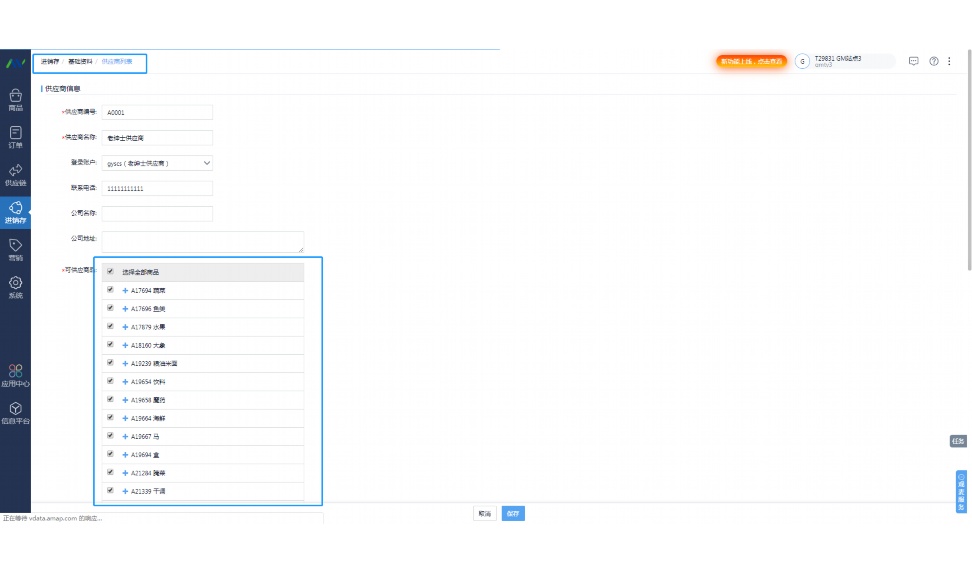Expand the A21339 row plus icon
The height and width of the screenshot is (573, 972).
click(x=125, y=491)
